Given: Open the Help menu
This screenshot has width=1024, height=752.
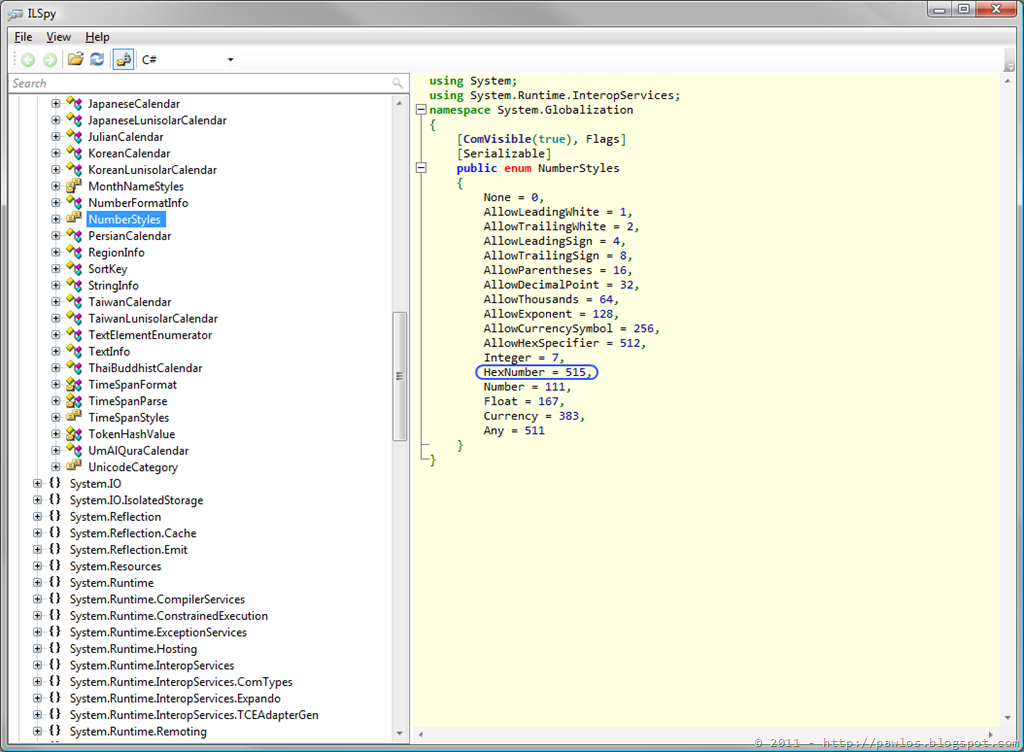Looking at the screenshot, I should 97,37.
